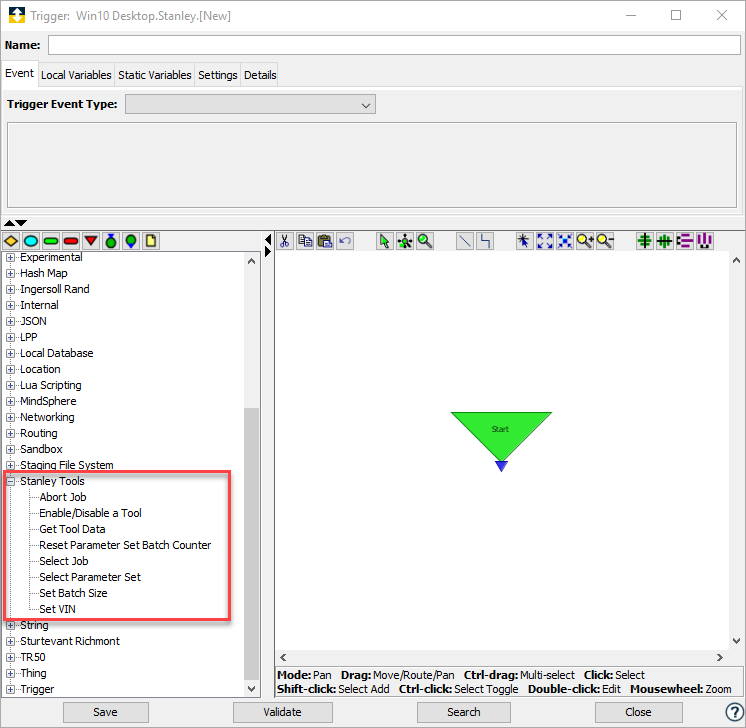Collapse the Stanley Tools tree node
Screen dimensions: 746x728
point(10,482)
